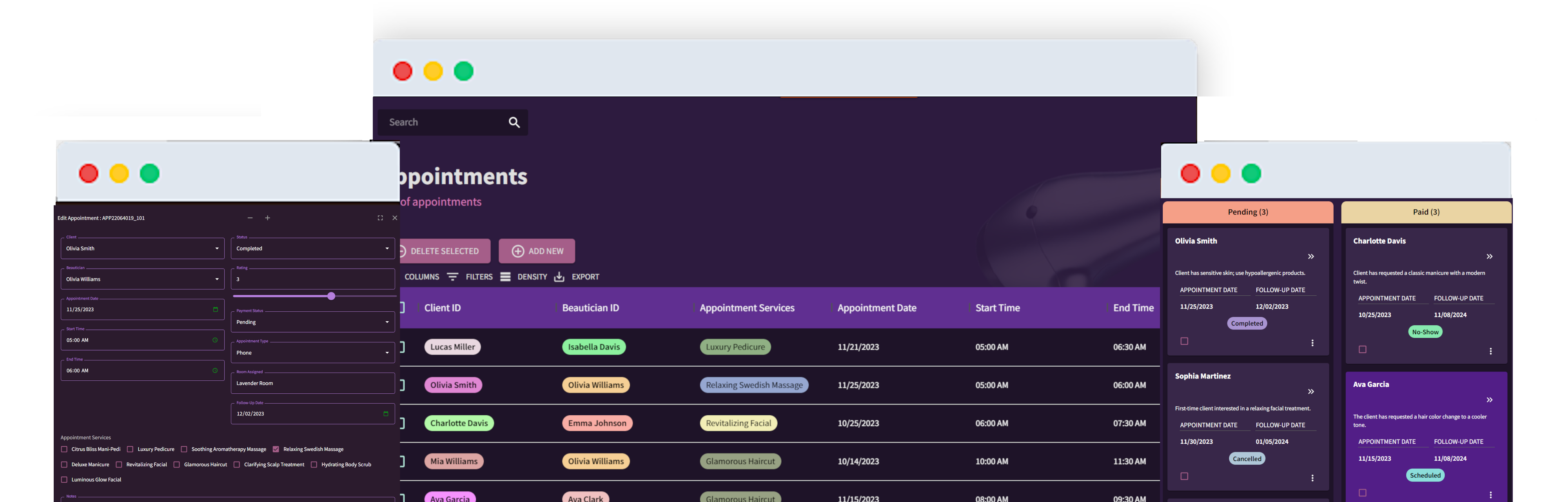Viewport: 1568px width, 502px height.
Task: Click the Filters funnel icon
Action: [x=453, y=276]
